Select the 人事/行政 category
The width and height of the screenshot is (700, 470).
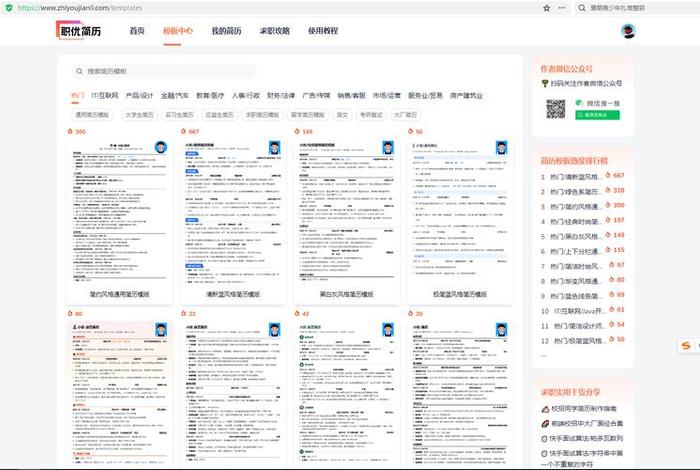tap(246, 96)
